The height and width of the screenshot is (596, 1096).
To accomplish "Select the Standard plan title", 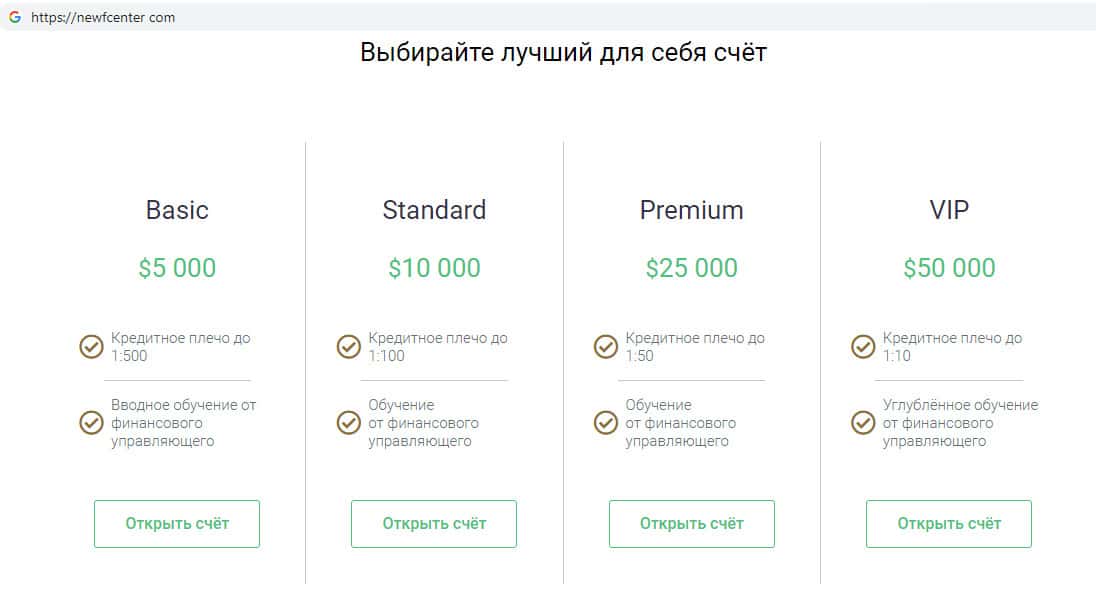I will pos(434,210).
